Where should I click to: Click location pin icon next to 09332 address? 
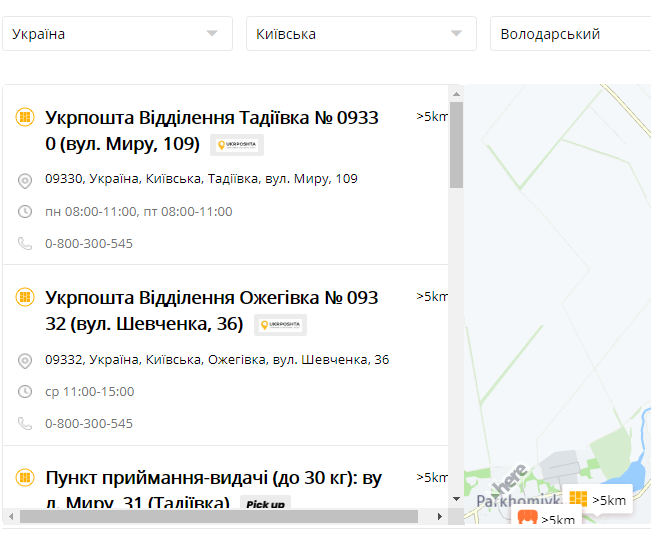pyautogui.click(x=25, y=361)
